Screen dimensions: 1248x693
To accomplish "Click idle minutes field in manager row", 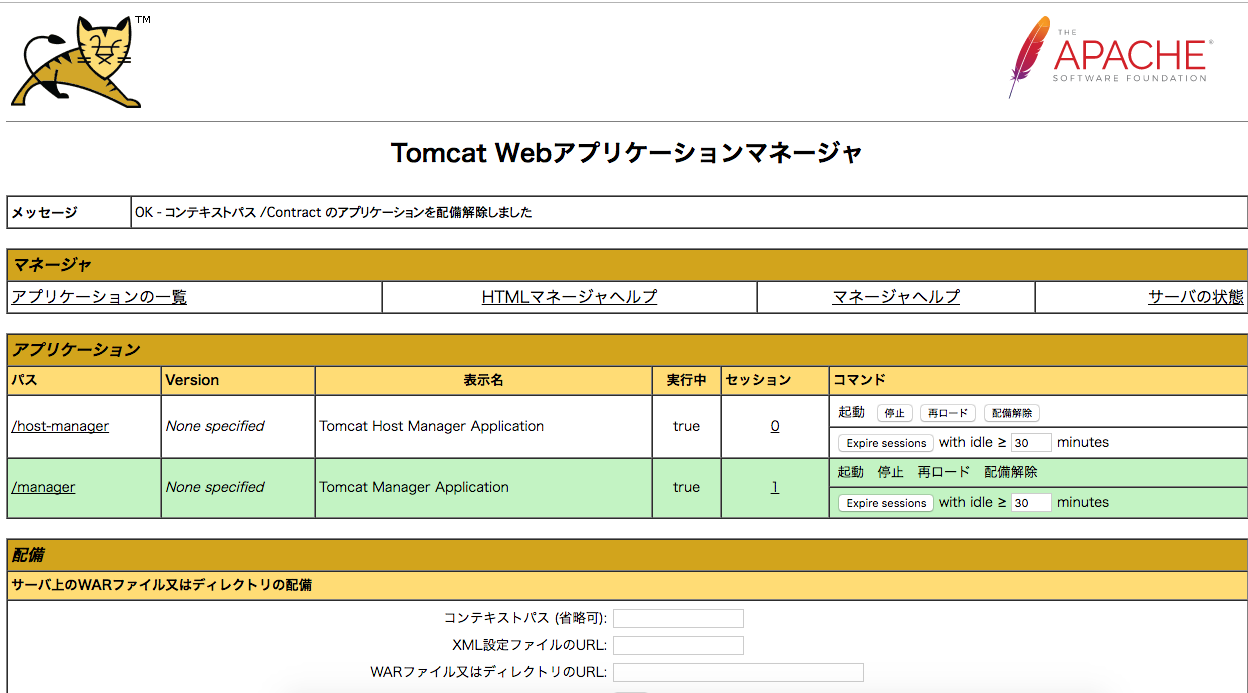I will point(1031,502).
